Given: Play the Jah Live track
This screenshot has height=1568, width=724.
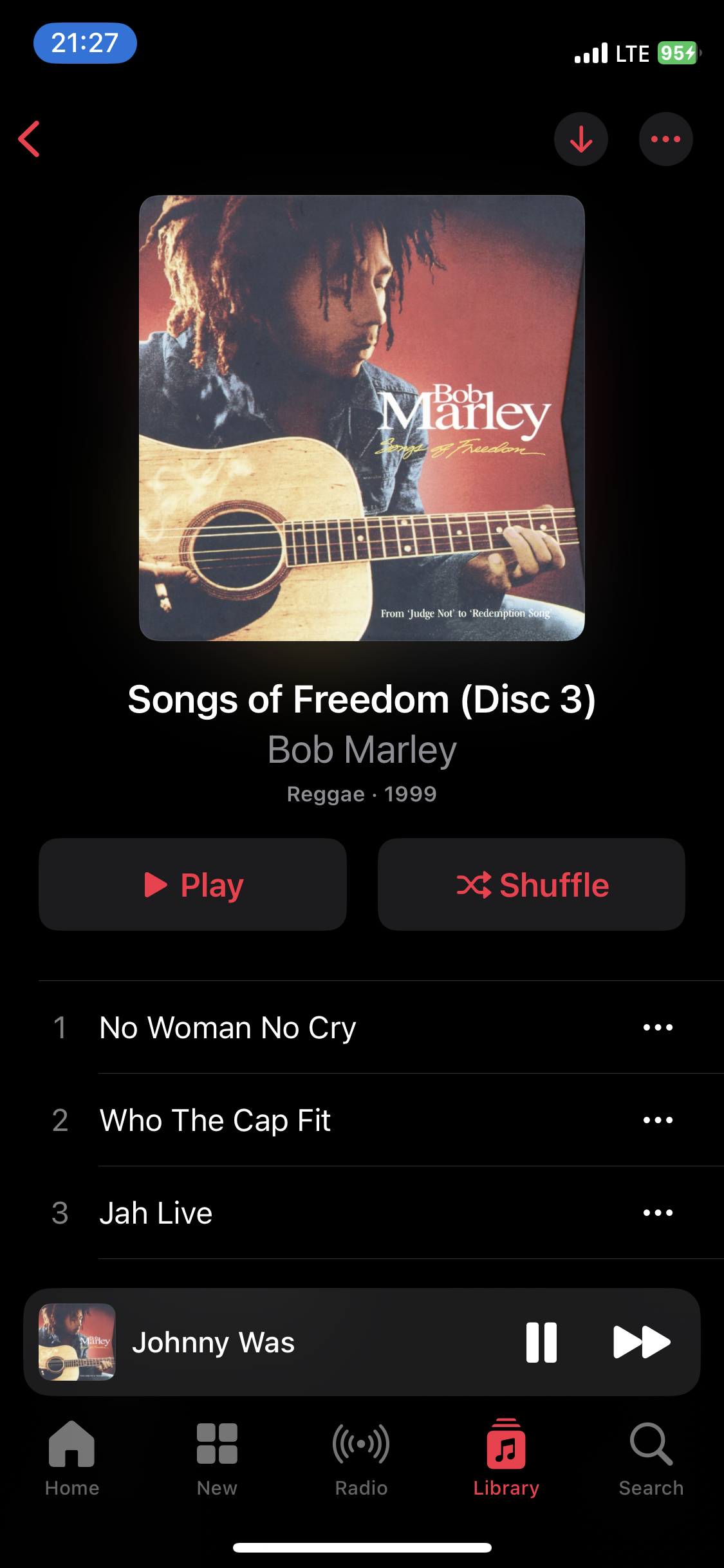Looking at the screenshot, I should [x=156, y=1213].
